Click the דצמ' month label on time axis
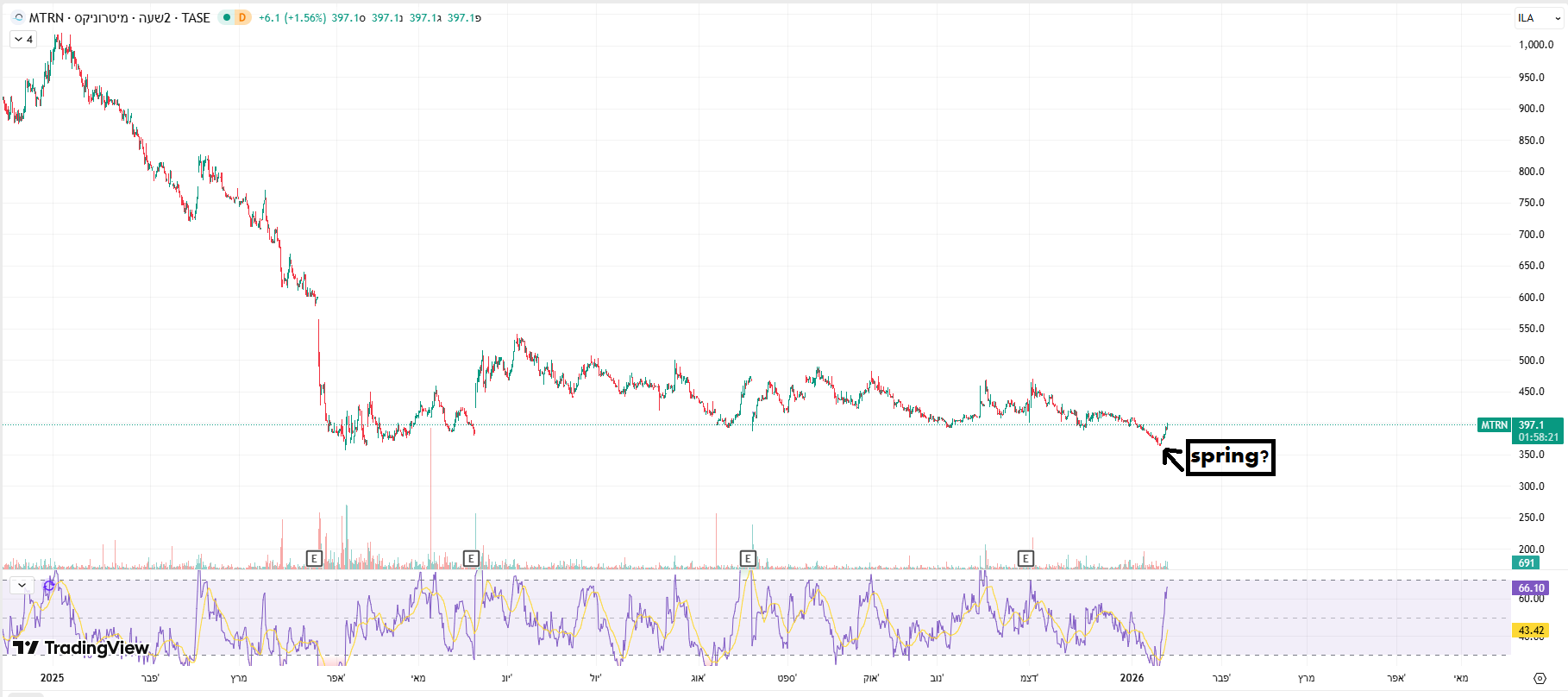 1029,678
